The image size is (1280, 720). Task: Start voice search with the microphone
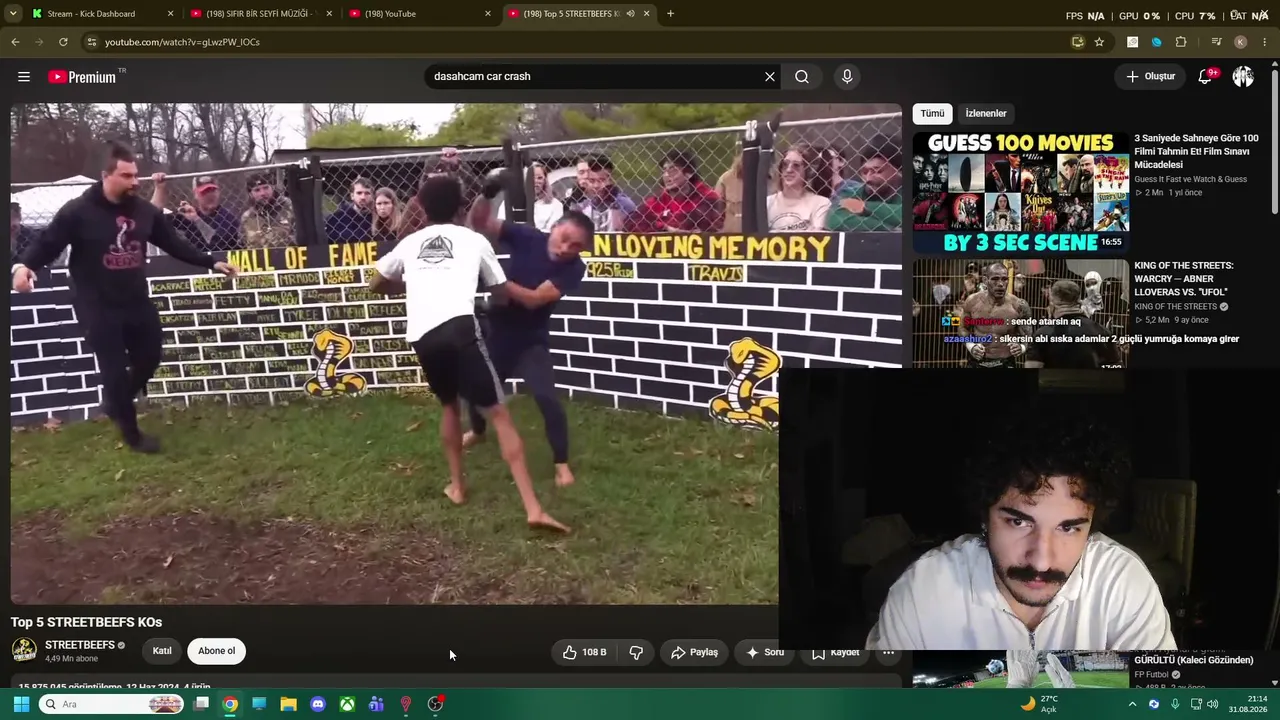(x=847, y=76)
